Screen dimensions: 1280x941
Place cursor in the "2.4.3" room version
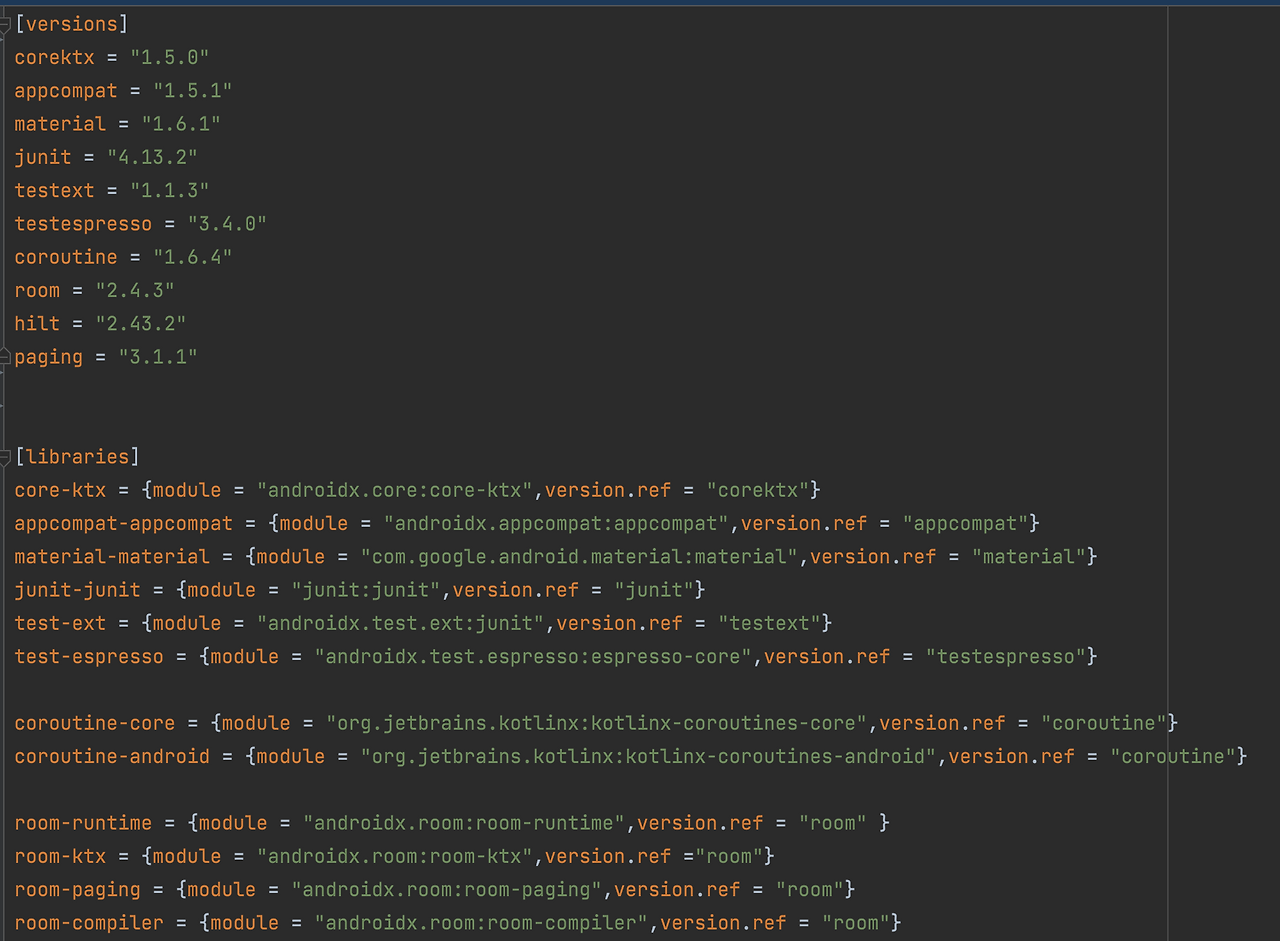(x=134, y=290)
